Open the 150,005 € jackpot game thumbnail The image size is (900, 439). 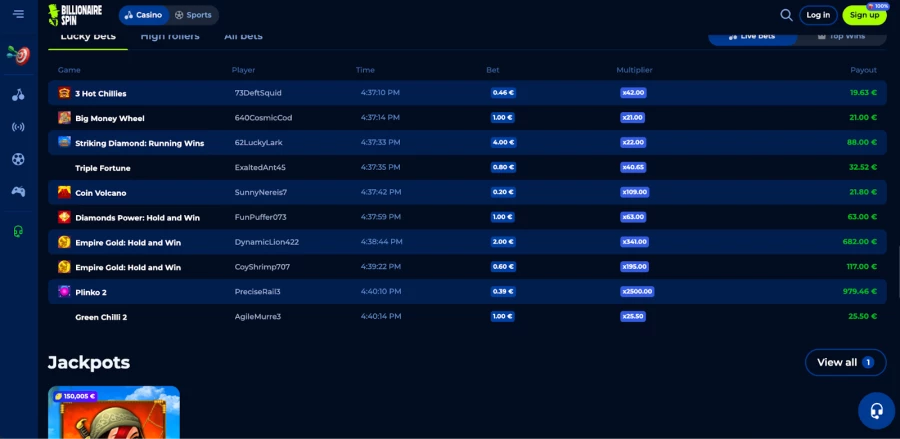pyautogui.click(x=114, y=412)
